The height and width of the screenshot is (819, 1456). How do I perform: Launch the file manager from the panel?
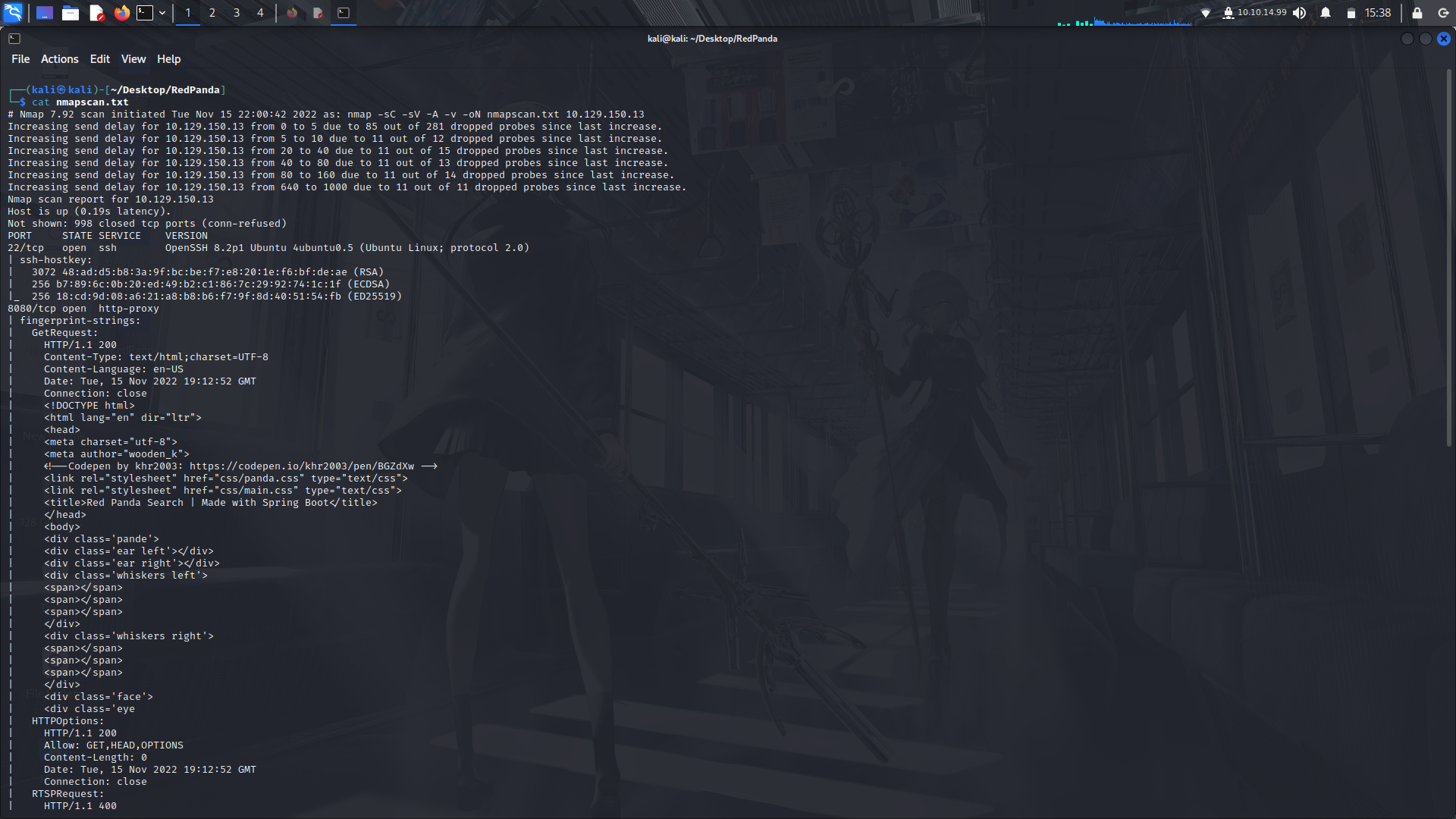(71, 13)
